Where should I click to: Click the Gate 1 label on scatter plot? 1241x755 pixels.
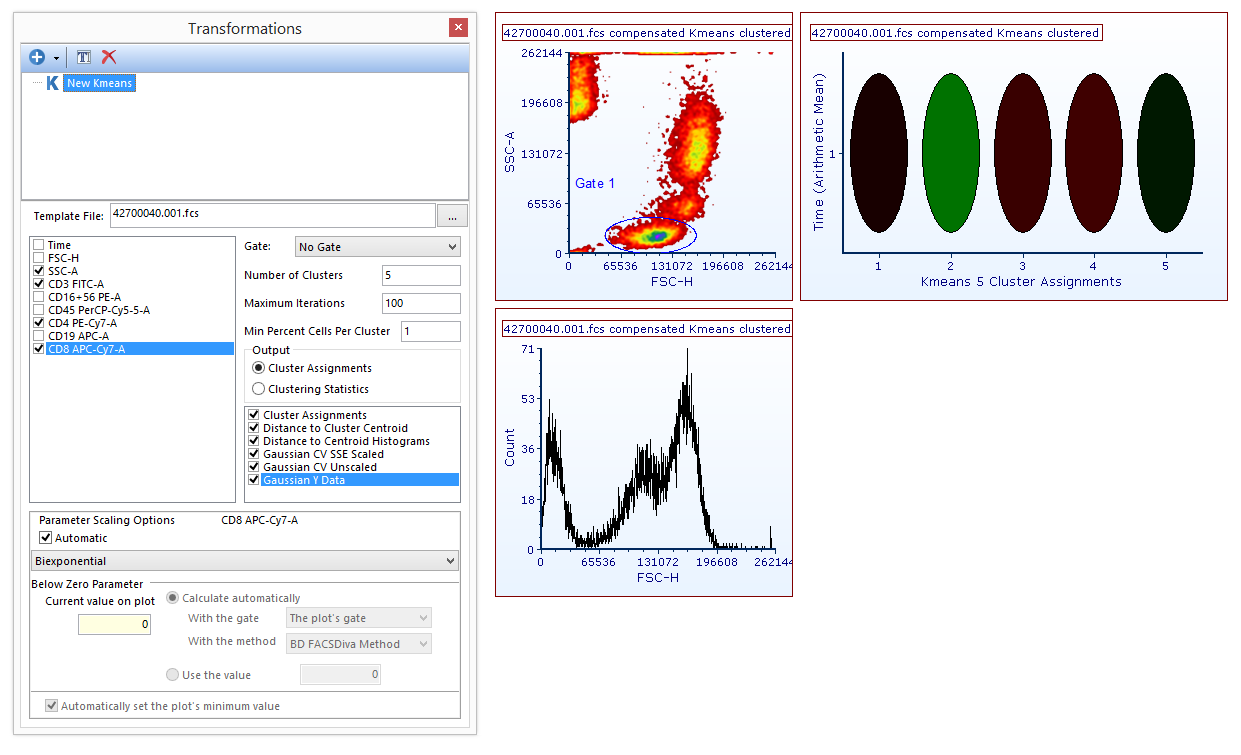tap(595, 184)
